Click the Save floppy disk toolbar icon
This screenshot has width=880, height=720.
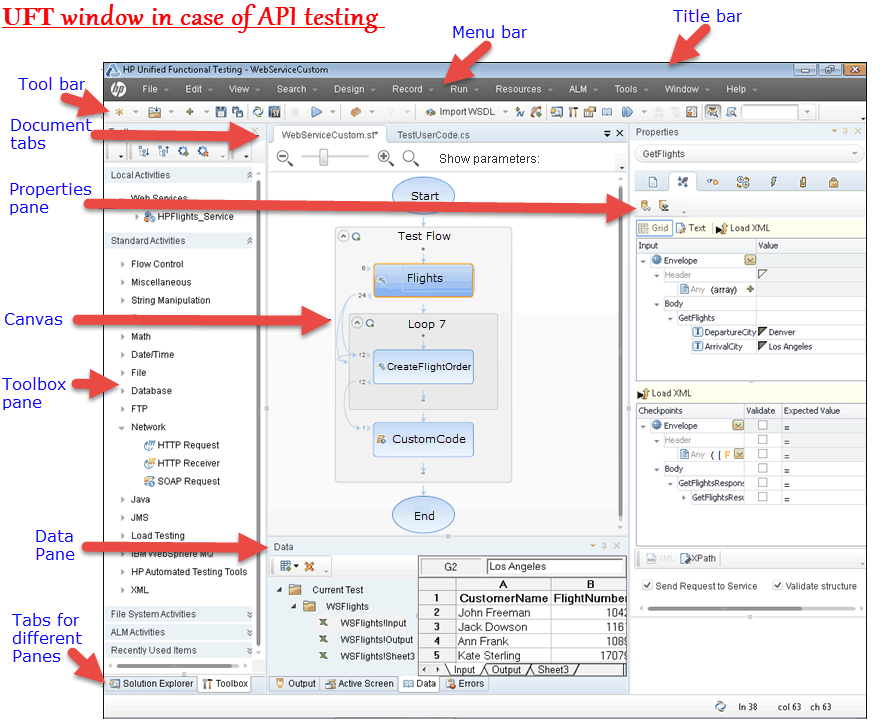click(221, 112)
